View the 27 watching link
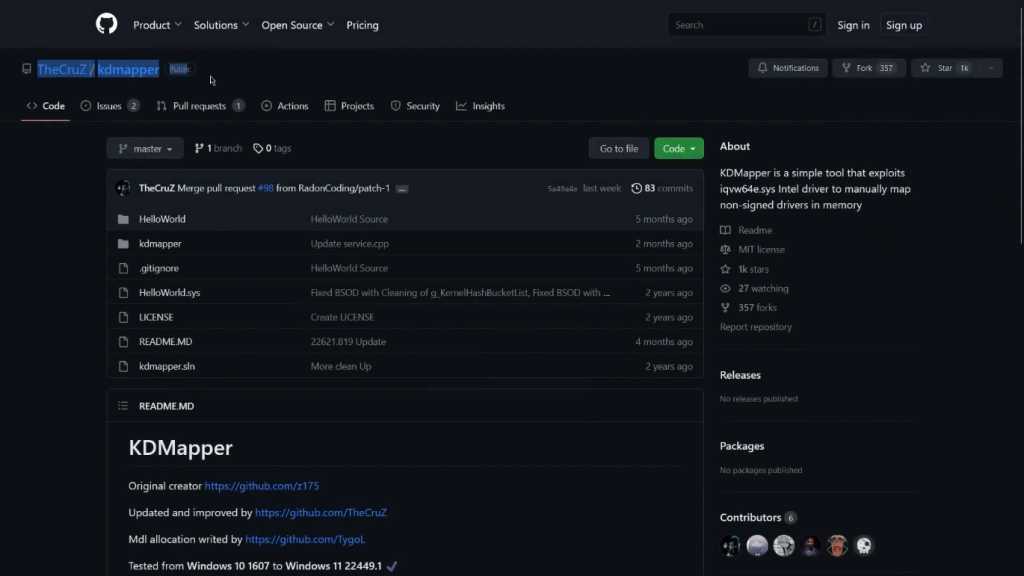This screenshot has width=1024, height=576. point(754,288)
